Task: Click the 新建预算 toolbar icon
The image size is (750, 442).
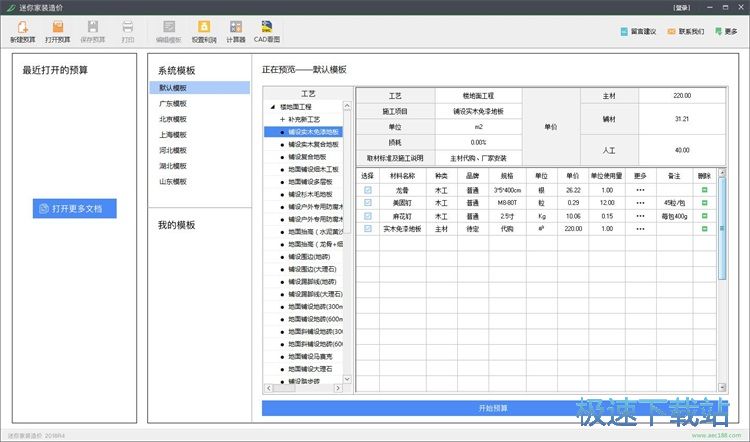Action: (x=20, y=27)
